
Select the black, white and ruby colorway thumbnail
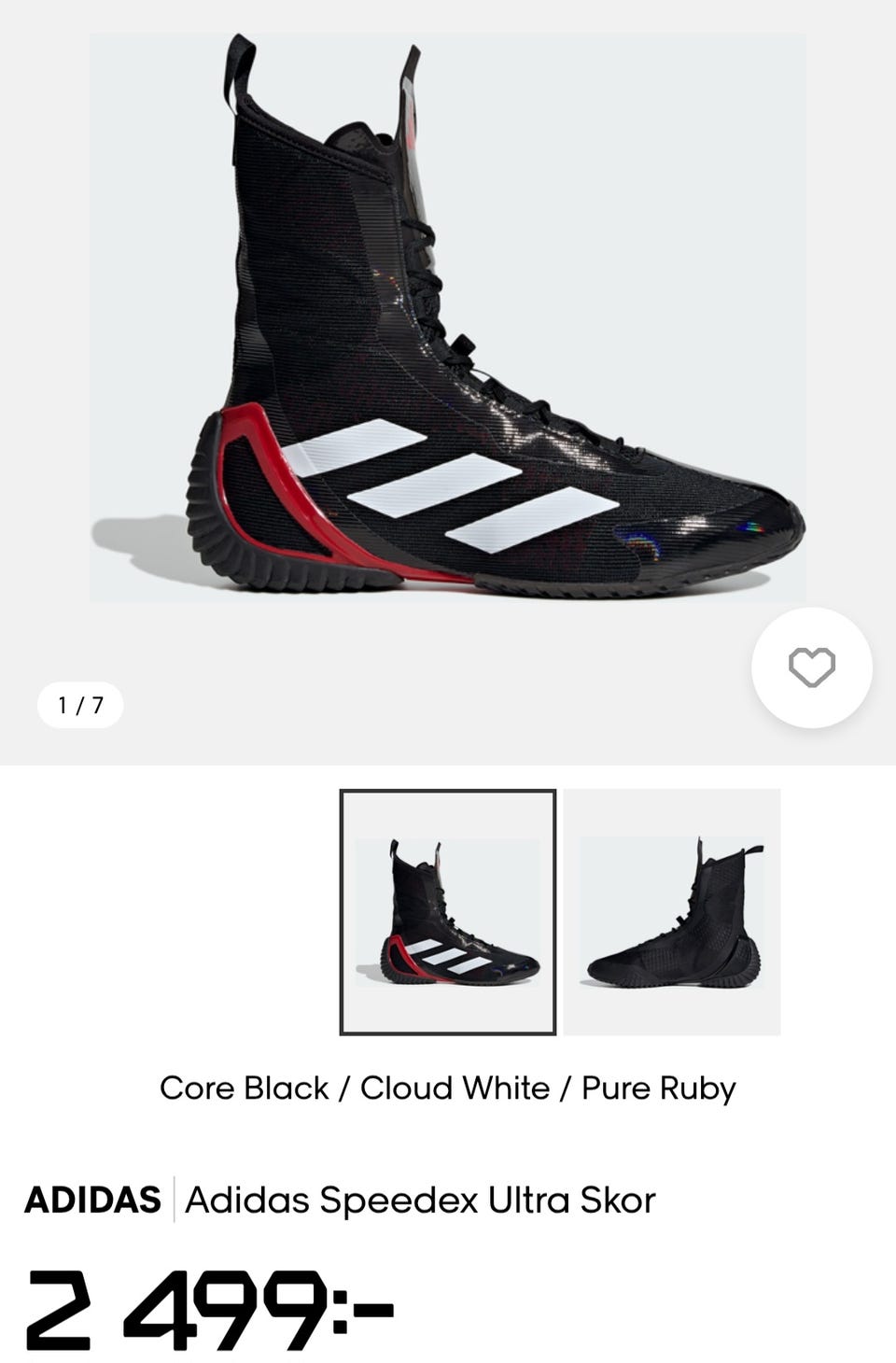point(448,912)
